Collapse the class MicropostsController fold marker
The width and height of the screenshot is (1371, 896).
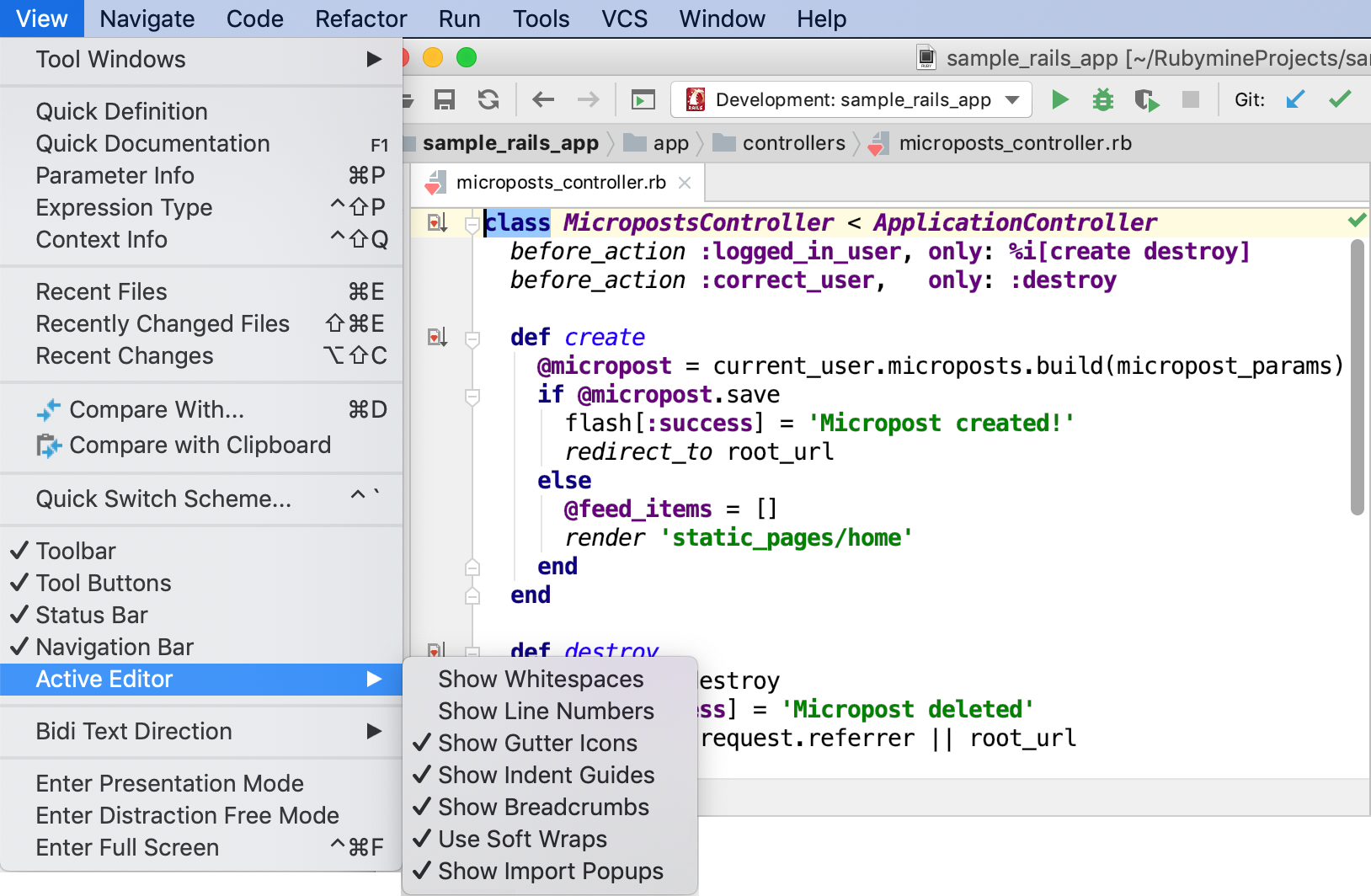tap(472, 224)
